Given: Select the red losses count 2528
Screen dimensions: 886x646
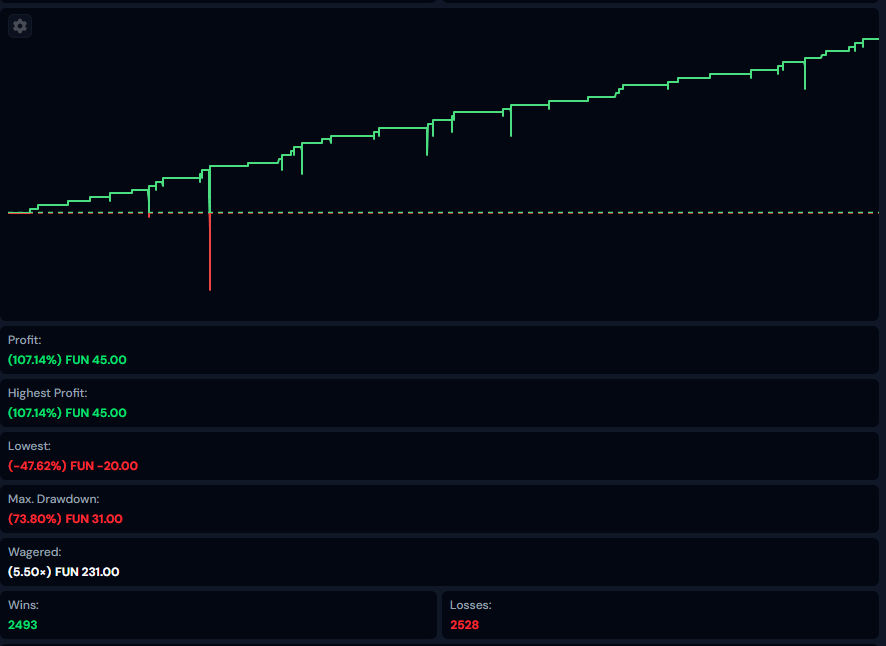Looking at the screenshot, I should point(466,625).
